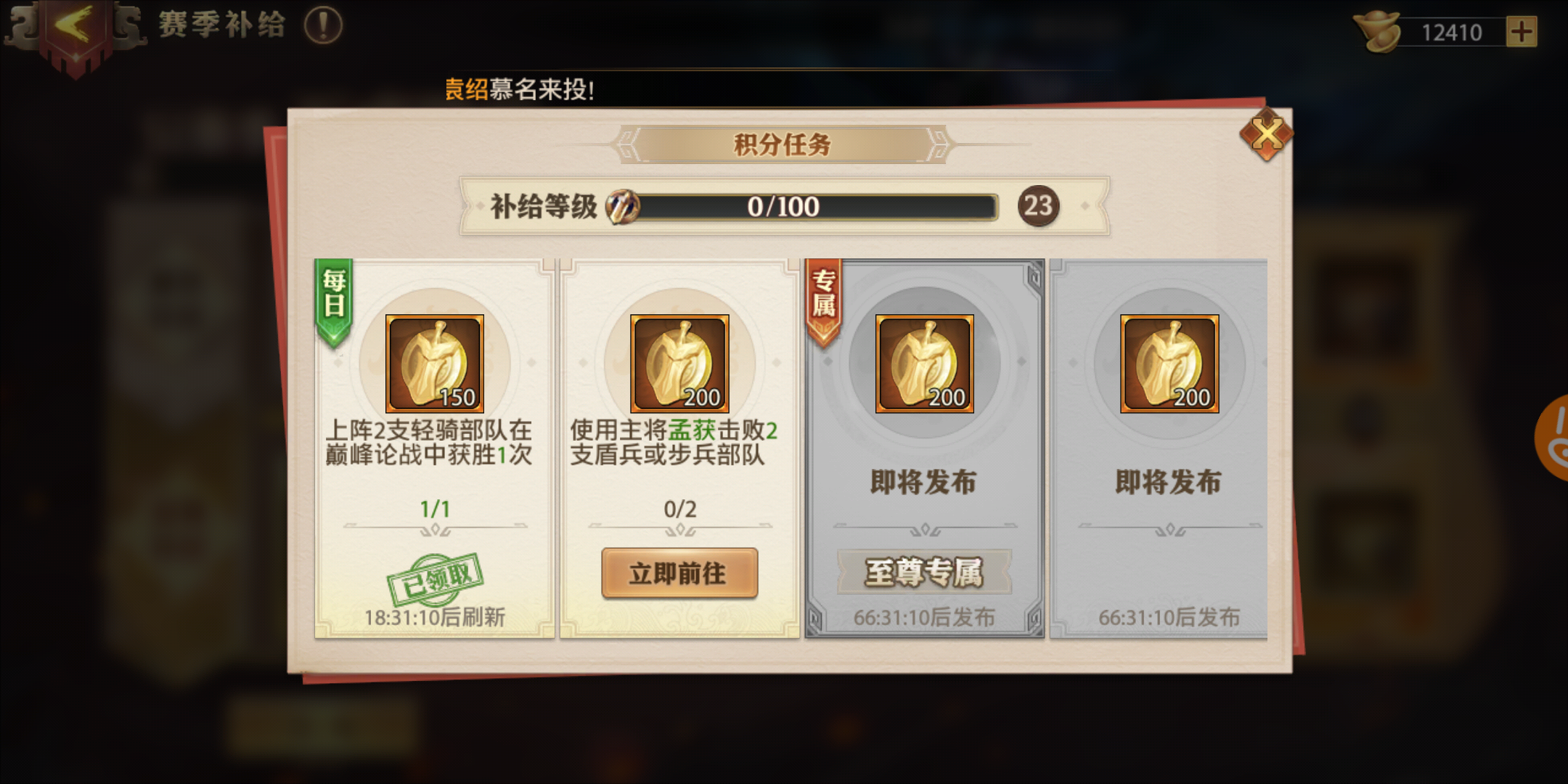Click the gold ingot currency icon
The height and width of the screenshot is (784, 1568).
[x=1376, y=32]
